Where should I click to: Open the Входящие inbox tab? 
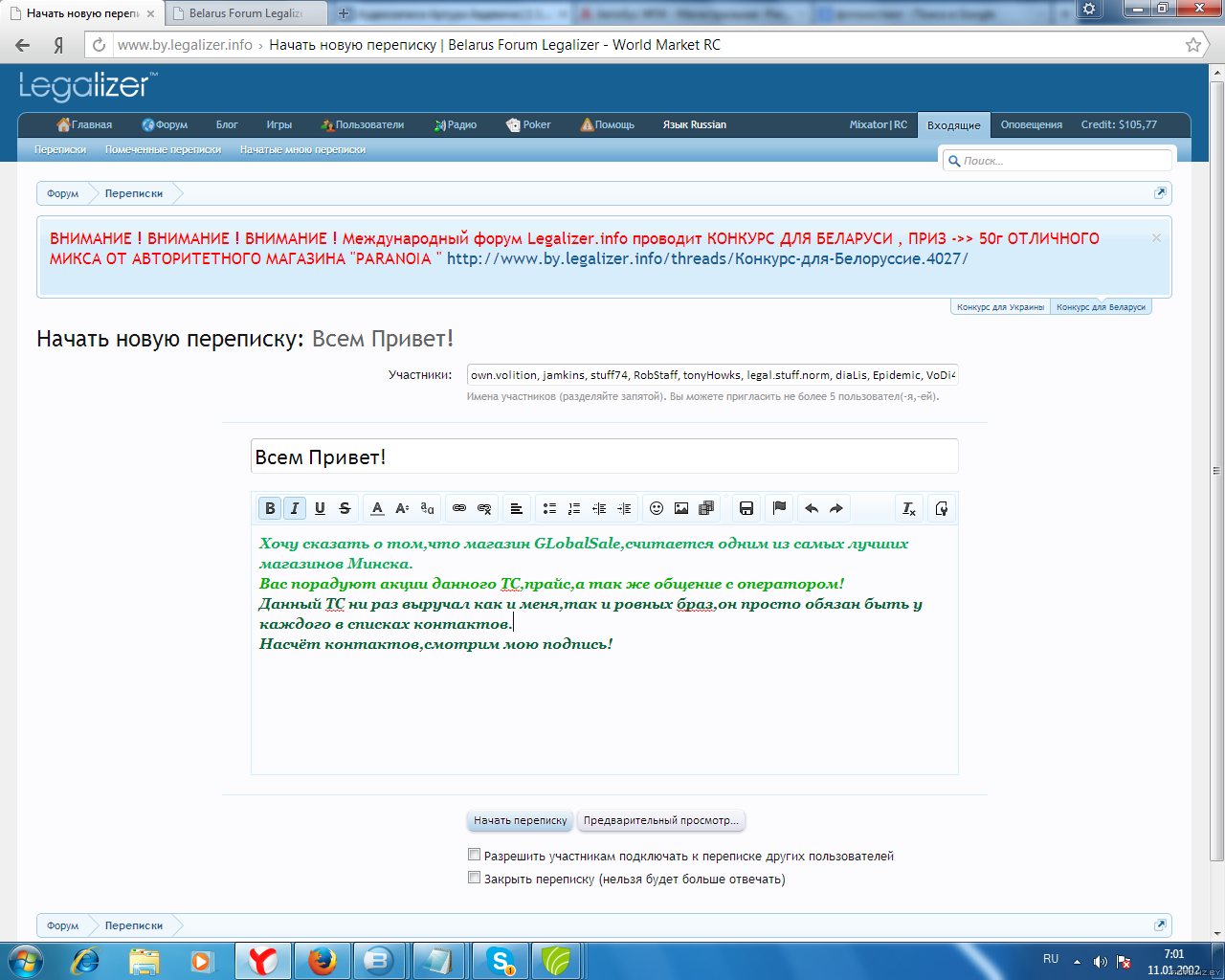(x=953, y=125)
